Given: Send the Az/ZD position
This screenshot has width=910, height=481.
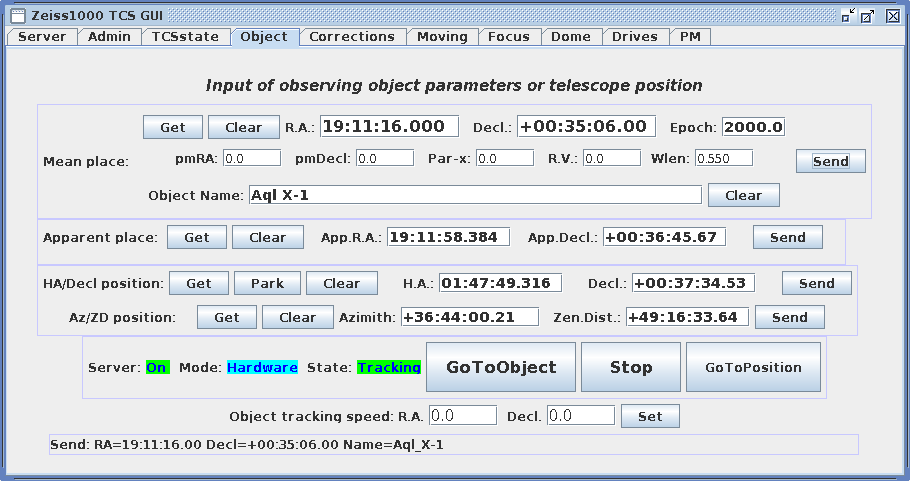Looking at the screenshot, I should pyautogui.click(x=789, y=317).
